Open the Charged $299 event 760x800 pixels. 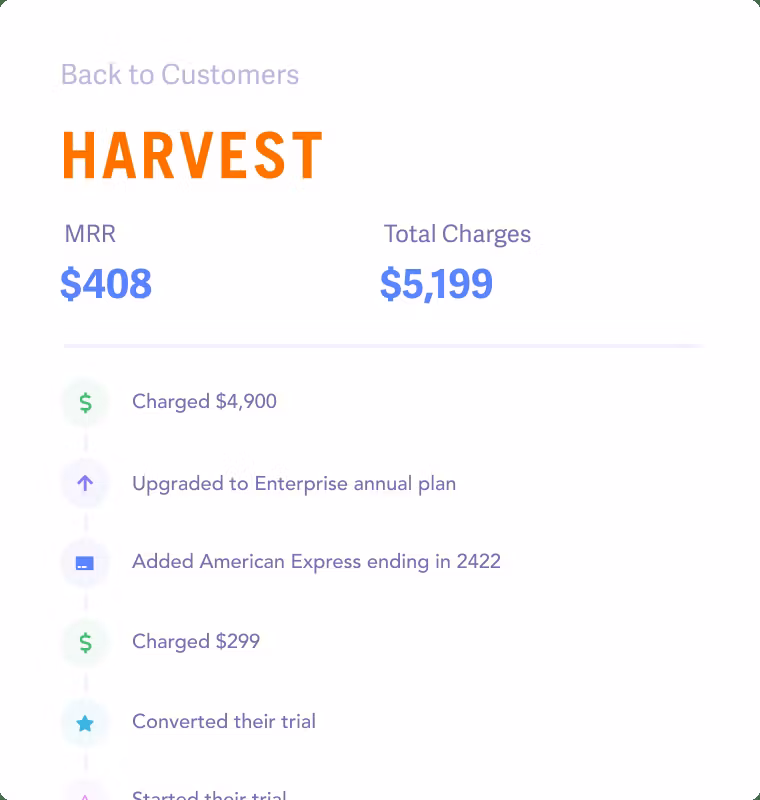click(x=196, y=642)
